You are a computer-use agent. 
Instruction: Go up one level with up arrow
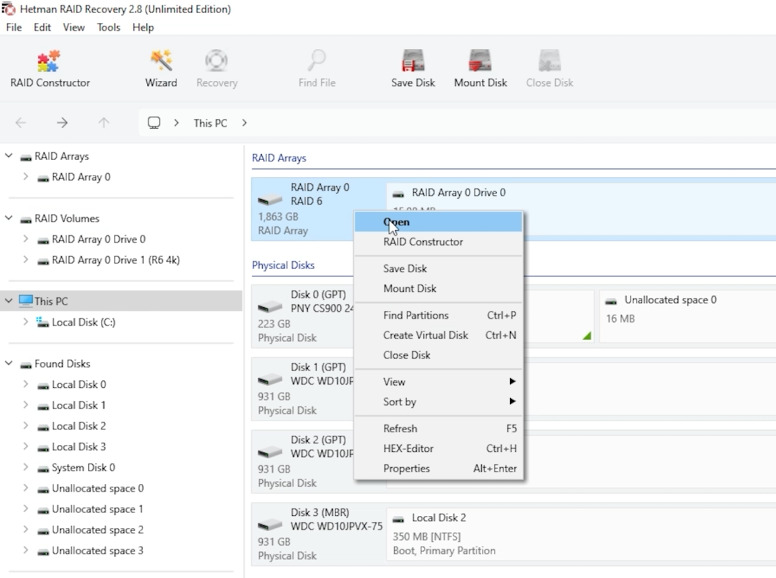(103, 123)
